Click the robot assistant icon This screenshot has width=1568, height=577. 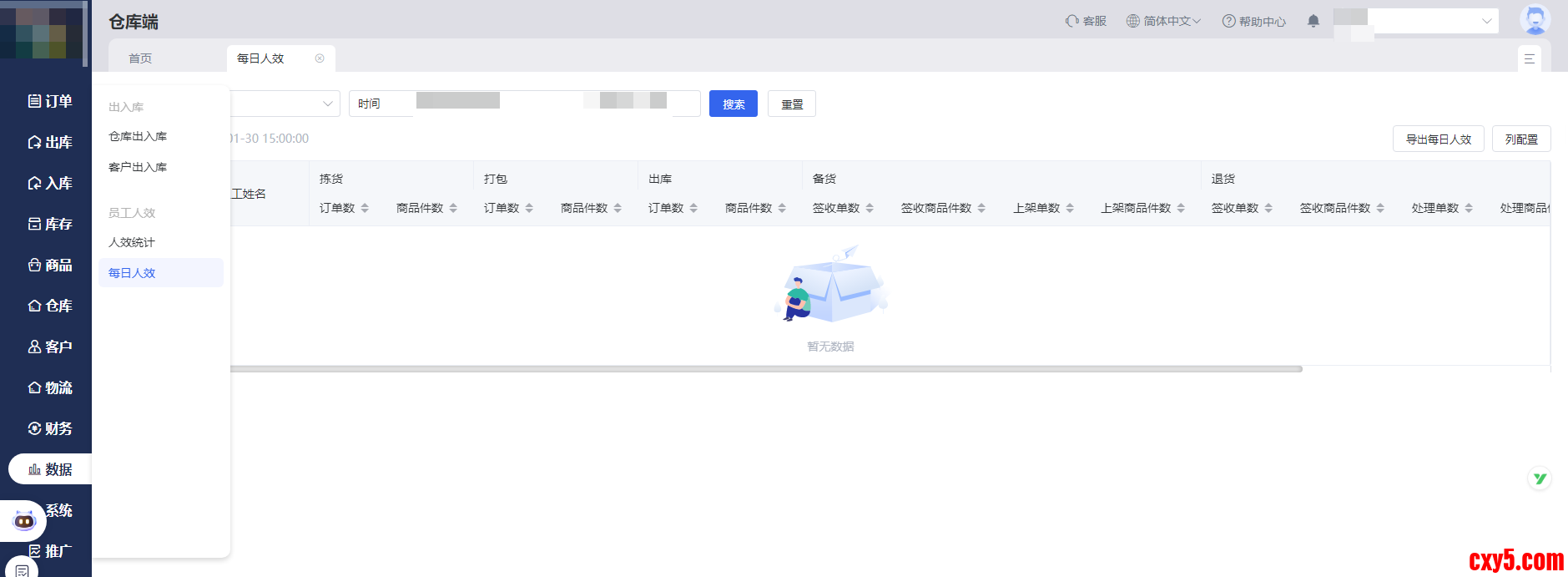pos(24,521)
